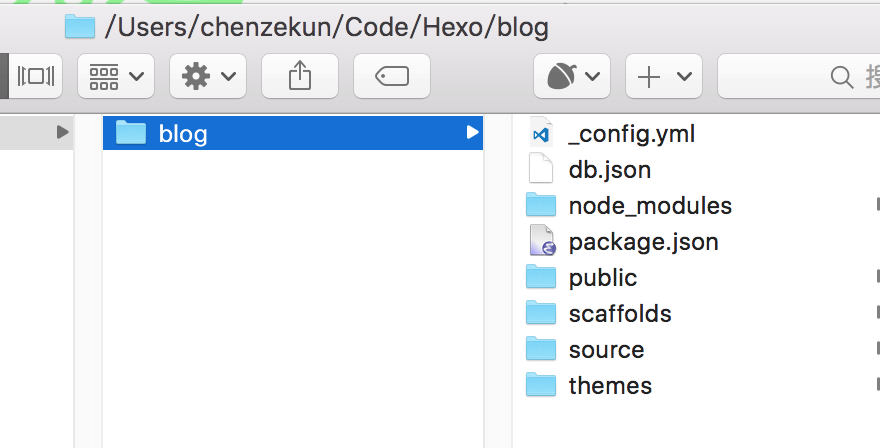Open the node_modules folder
This screenshot has height=448, width=880.
point(650,205)
